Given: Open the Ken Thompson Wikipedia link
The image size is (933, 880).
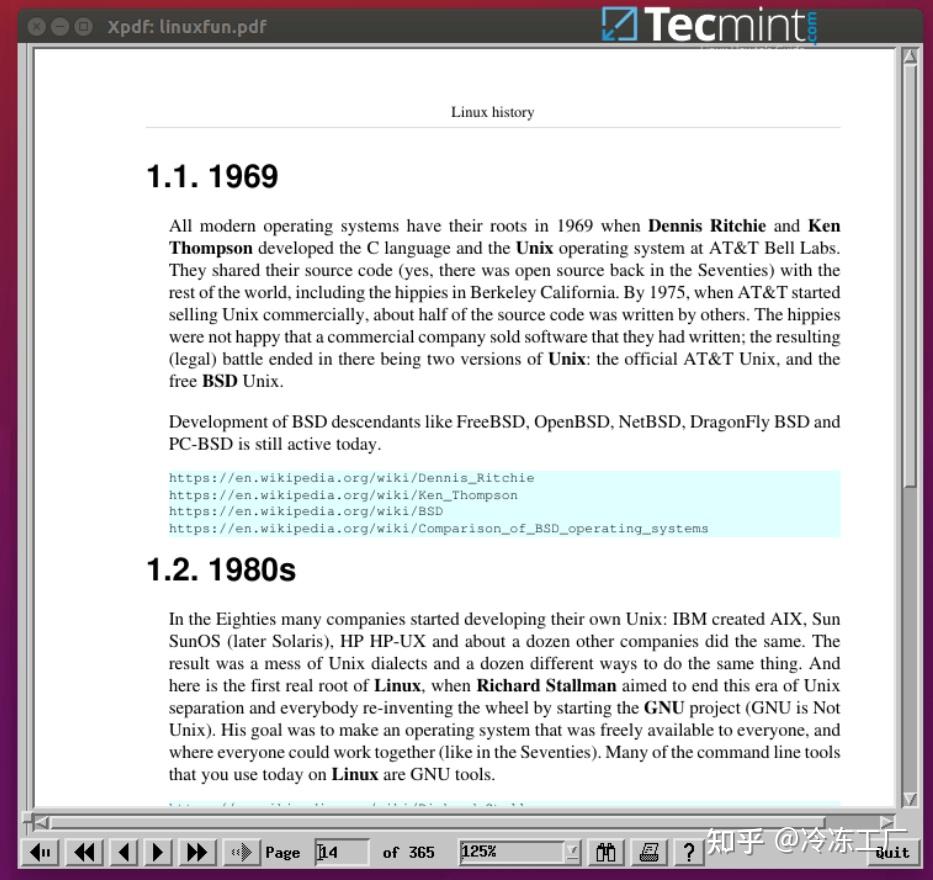Looking at the screenshot, I should click(x=344, y=495).
